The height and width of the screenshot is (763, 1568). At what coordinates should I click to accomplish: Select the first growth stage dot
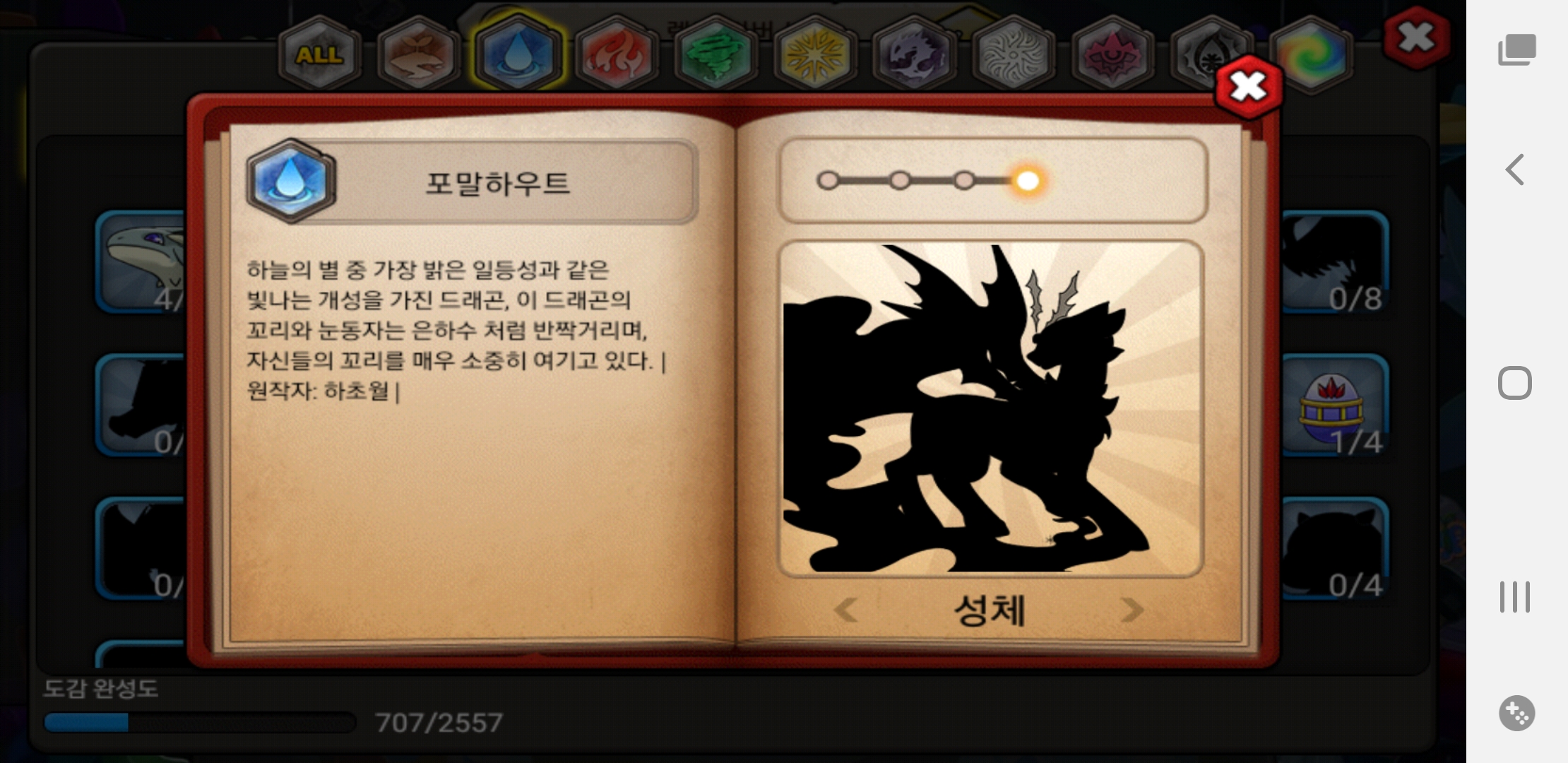point(828,181)
